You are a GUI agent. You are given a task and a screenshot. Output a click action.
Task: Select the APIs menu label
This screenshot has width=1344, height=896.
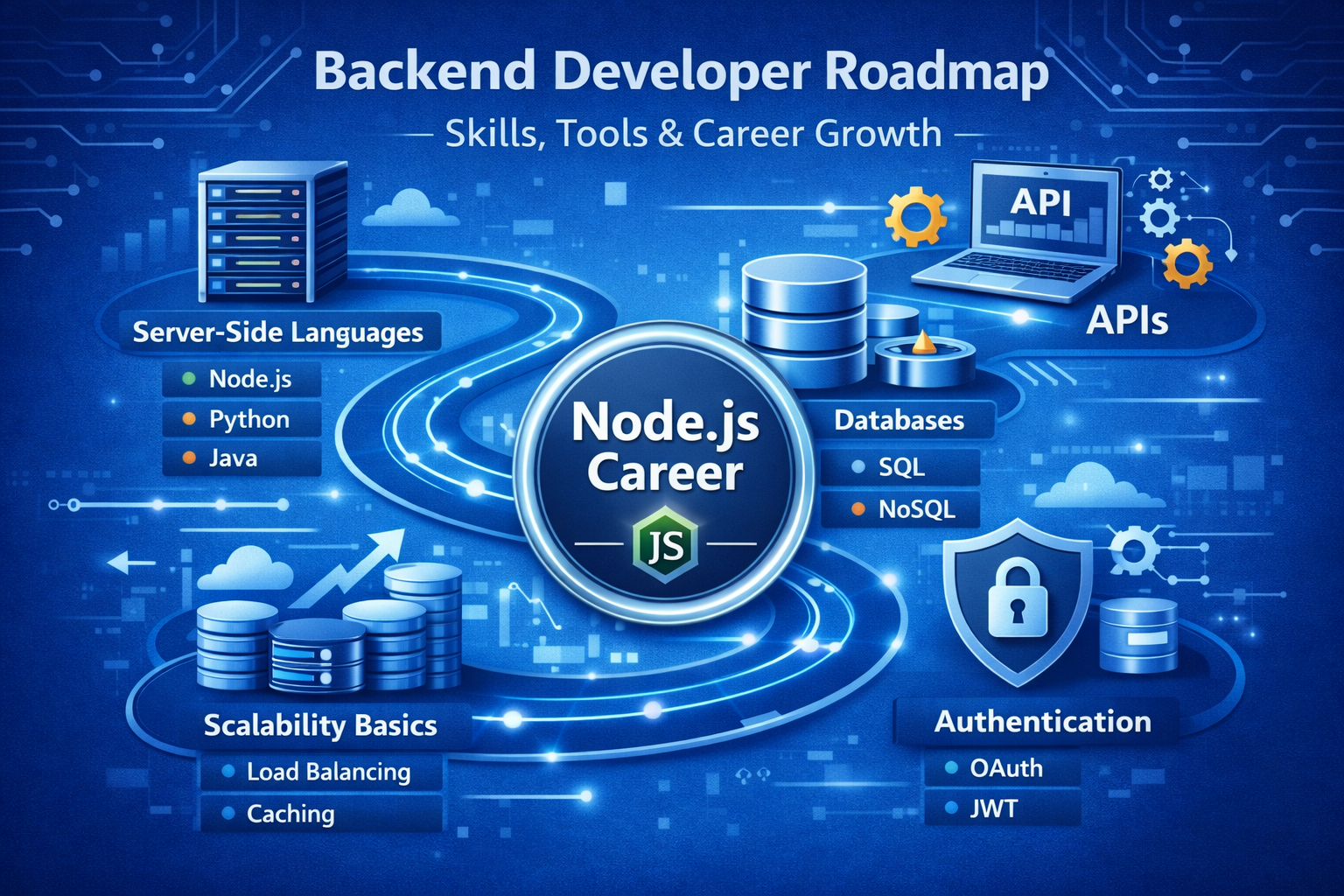pos(1126,321)
